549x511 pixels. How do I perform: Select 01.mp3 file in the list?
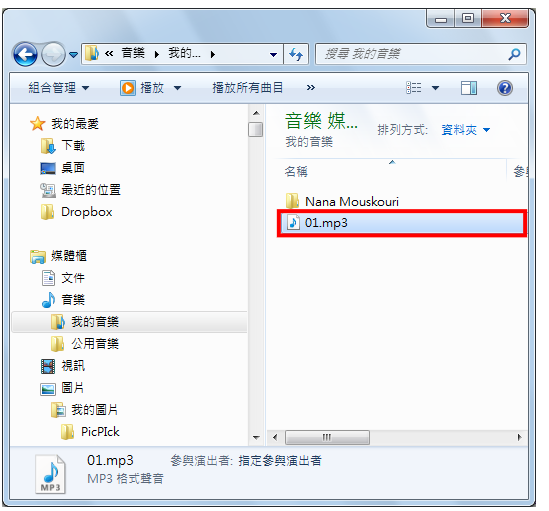[x=402, y=223]
